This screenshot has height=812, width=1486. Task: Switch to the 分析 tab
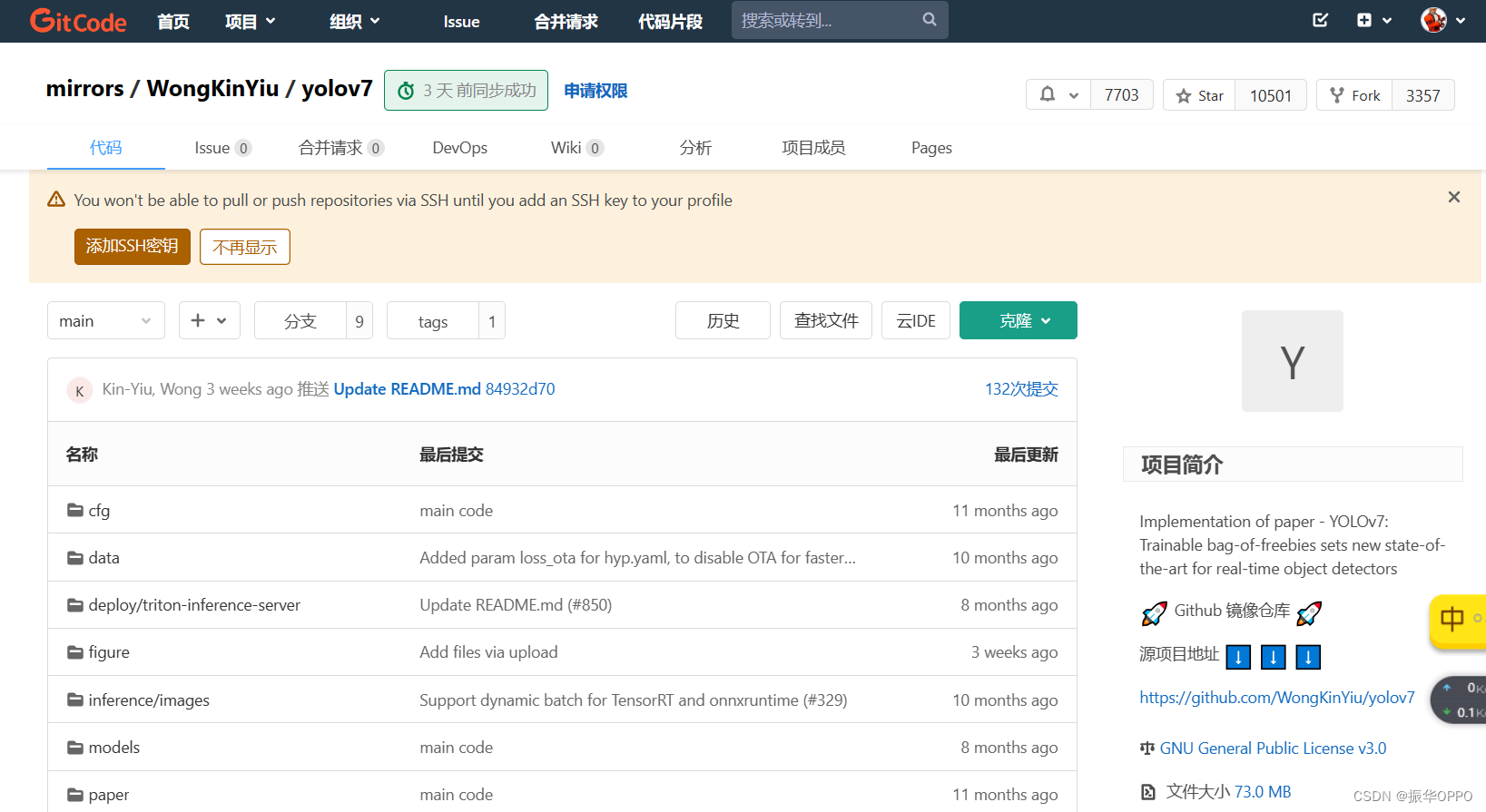(x=695, y=147)
